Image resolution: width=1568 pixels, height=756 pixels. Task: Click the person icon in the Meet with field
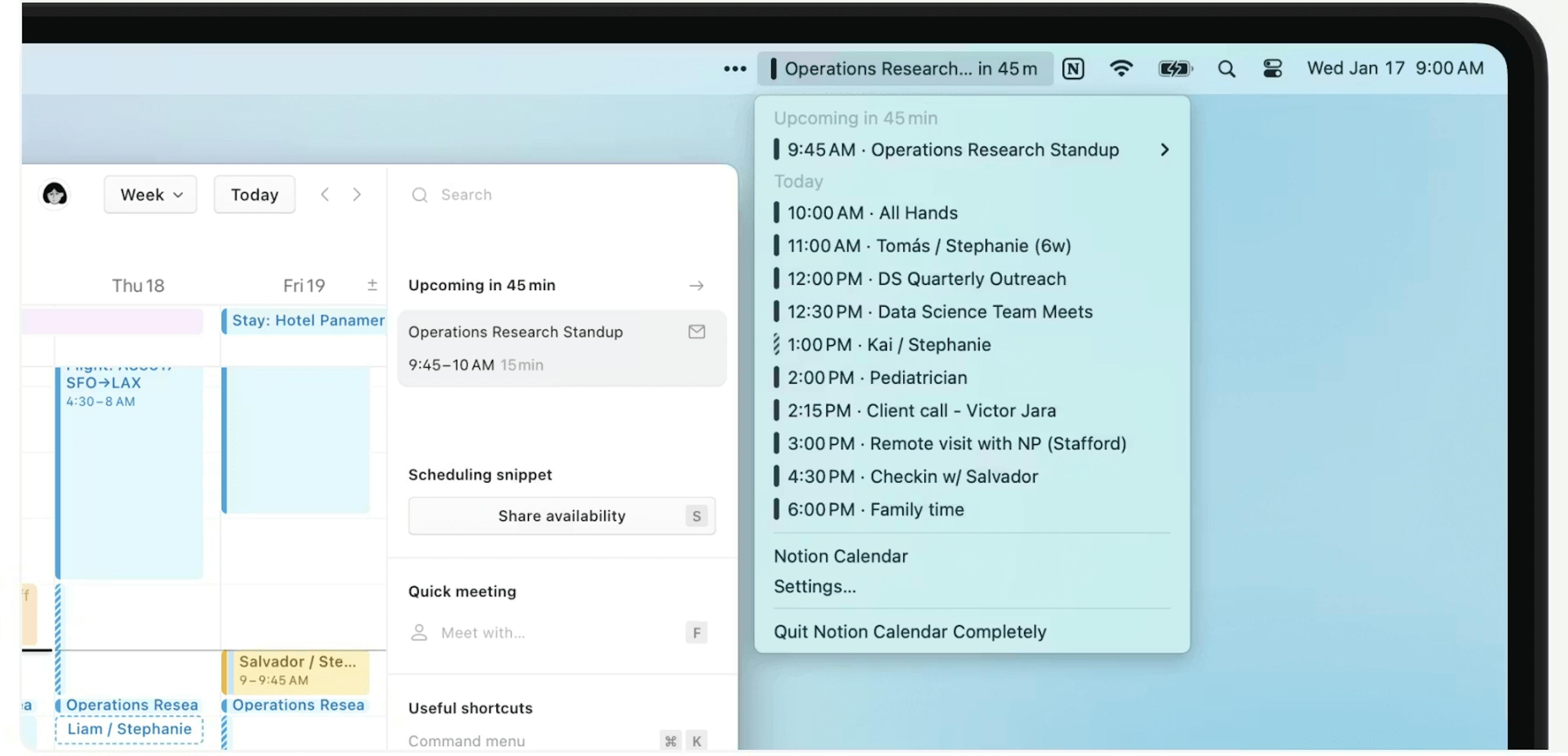pos(419,632)
